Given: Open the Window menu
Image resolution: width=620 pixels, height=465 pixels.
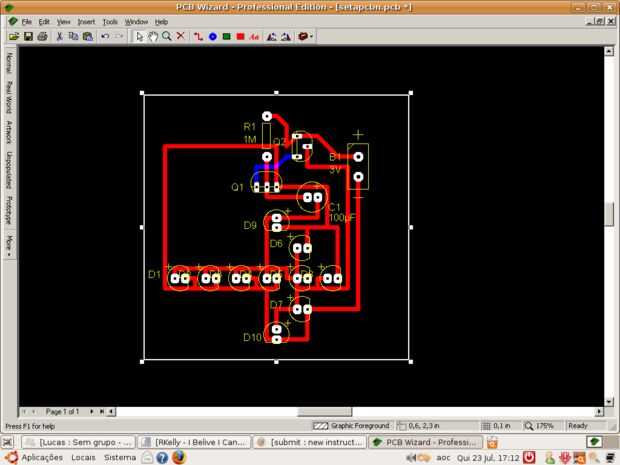Looking at the screenshot, I should tap(136, 22).
